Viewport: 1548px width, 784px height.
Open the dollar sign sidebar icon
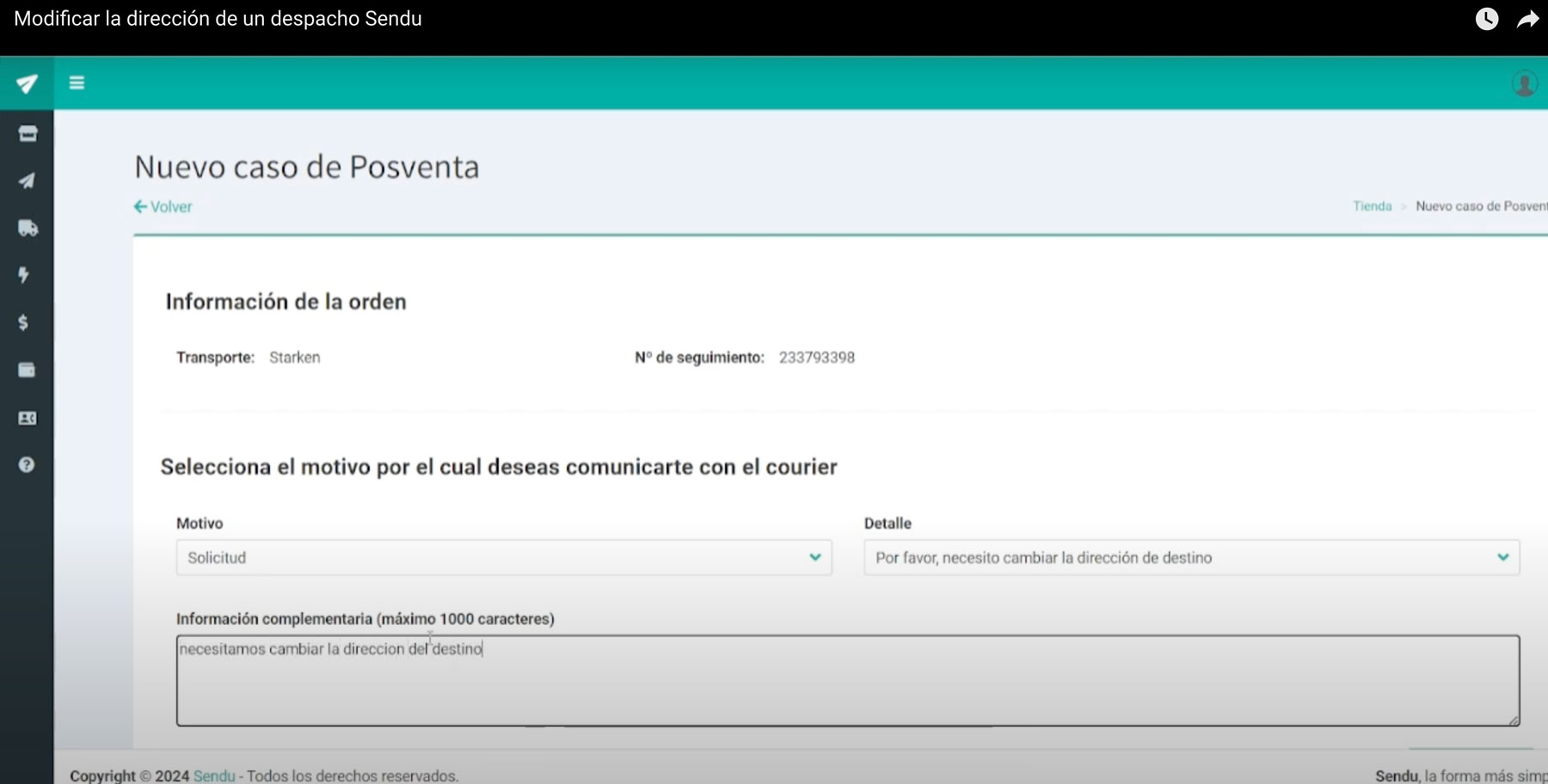point(24,322)
